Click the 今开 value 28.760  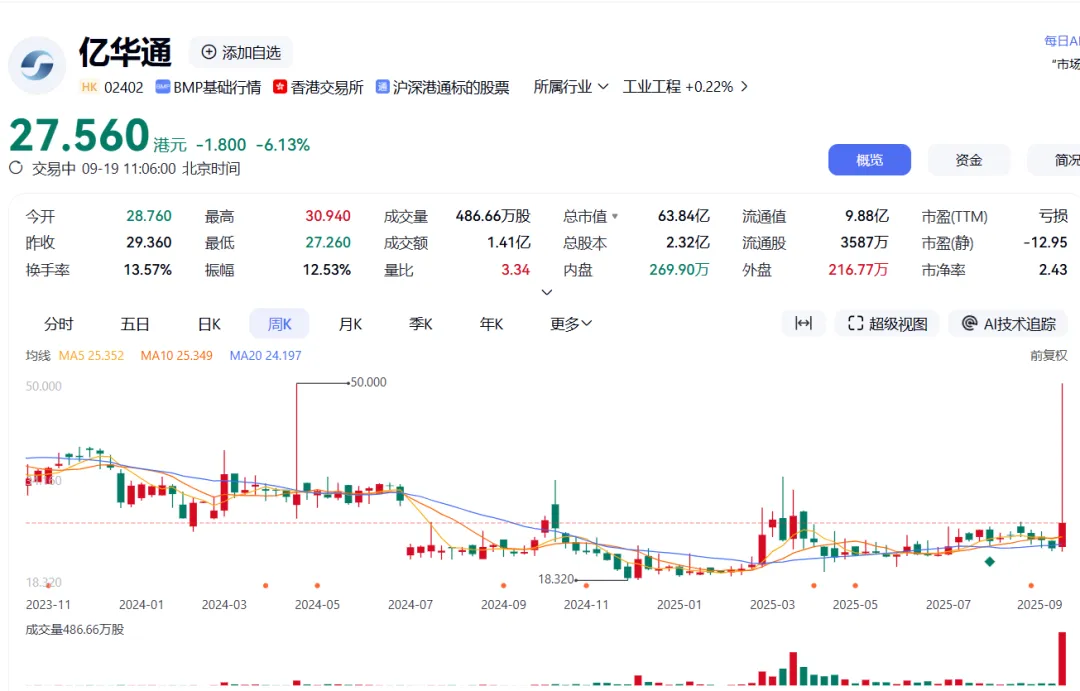pos(149,216)
